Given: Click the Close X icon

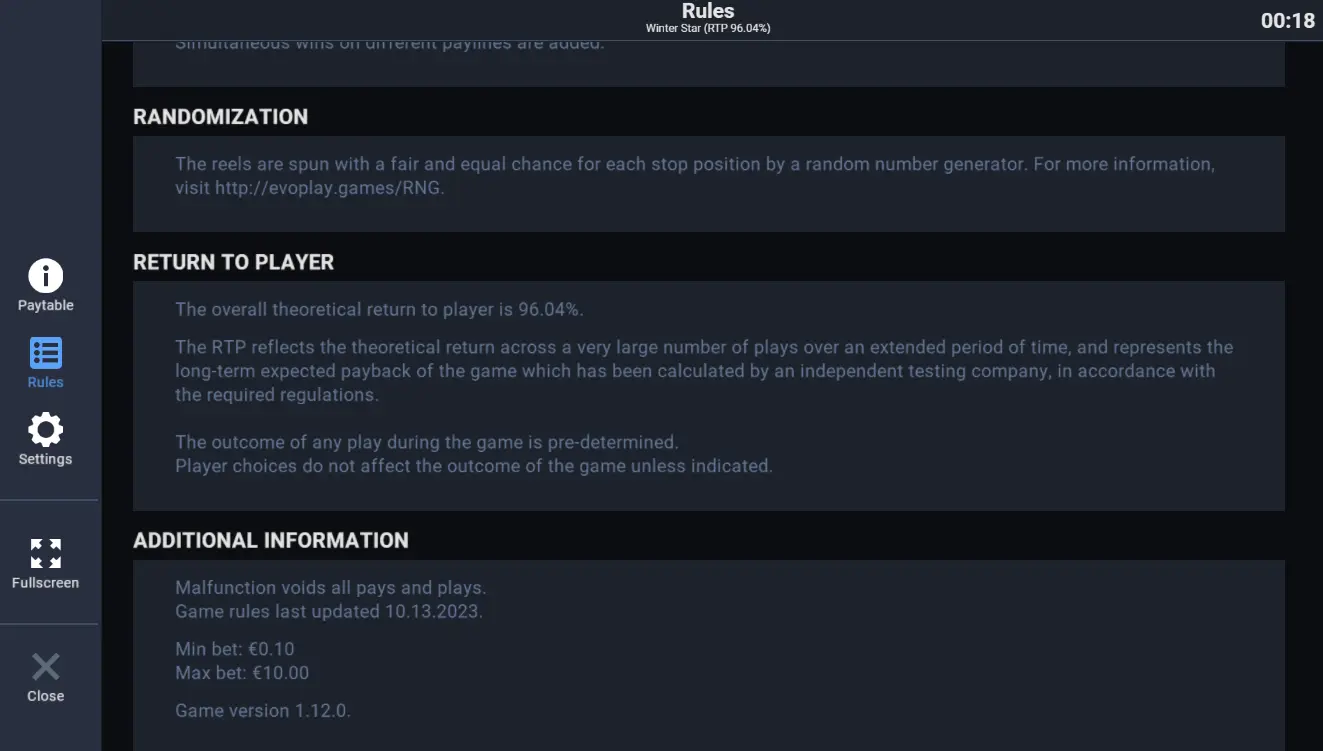Looking at the screenshot, I should 45,667.
